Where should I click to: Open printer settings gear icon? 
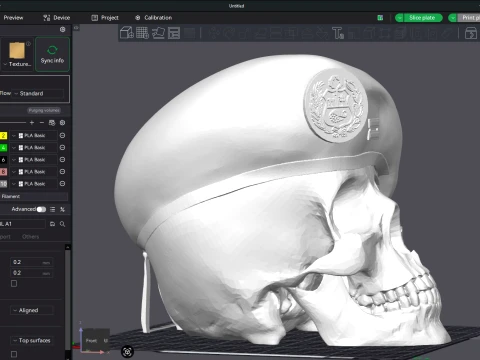[x=62, y=29]
